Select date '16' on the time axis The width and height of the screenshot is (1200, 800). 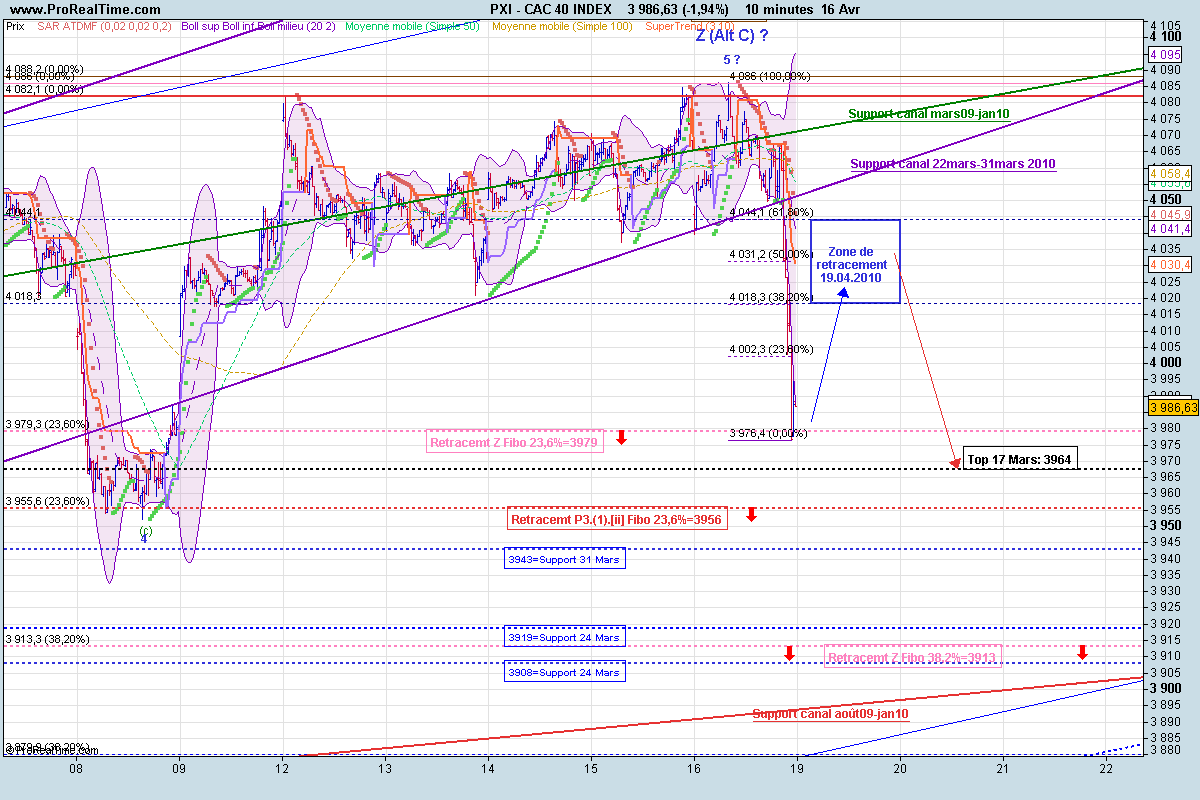click(693, 768)
